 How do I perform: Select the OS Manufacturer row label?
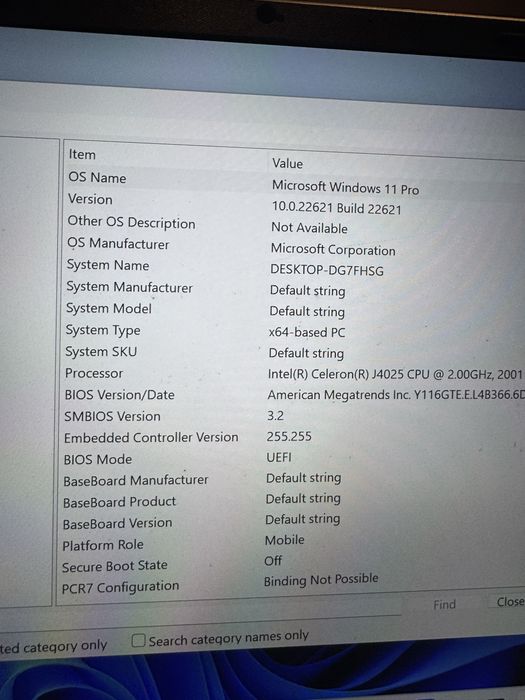[118, 244]
